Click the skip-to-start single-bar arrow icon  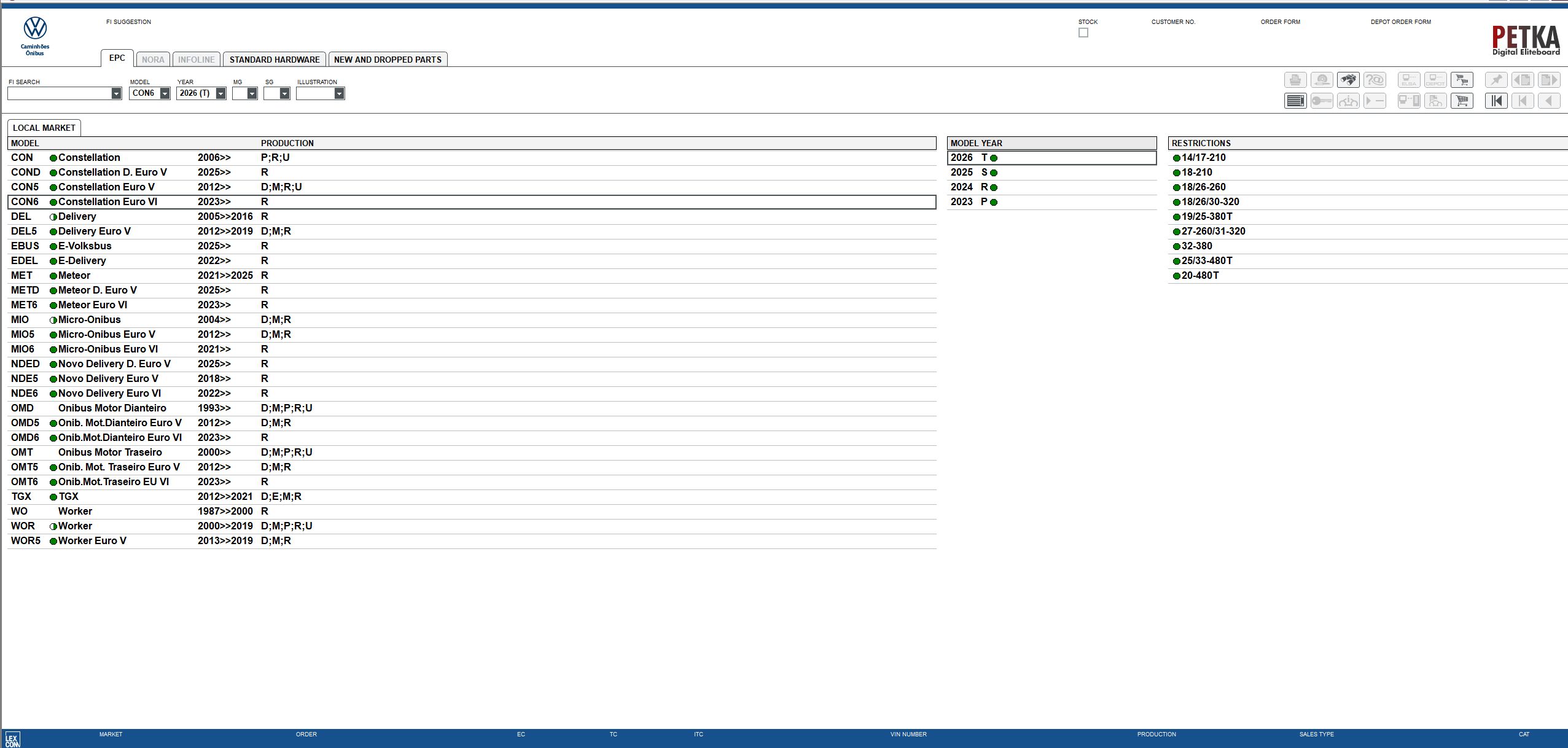pos(1523,101)
